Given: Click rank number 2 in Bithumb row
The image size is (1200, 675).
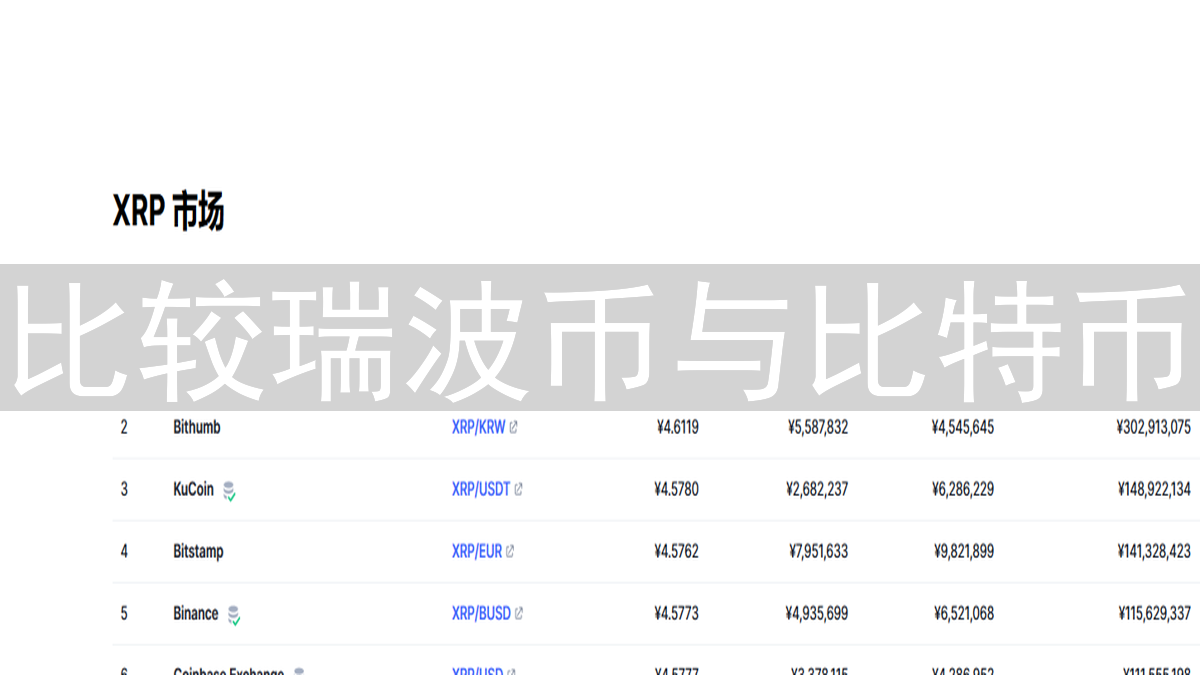Looking at the screenshot, I should [124, 427].
